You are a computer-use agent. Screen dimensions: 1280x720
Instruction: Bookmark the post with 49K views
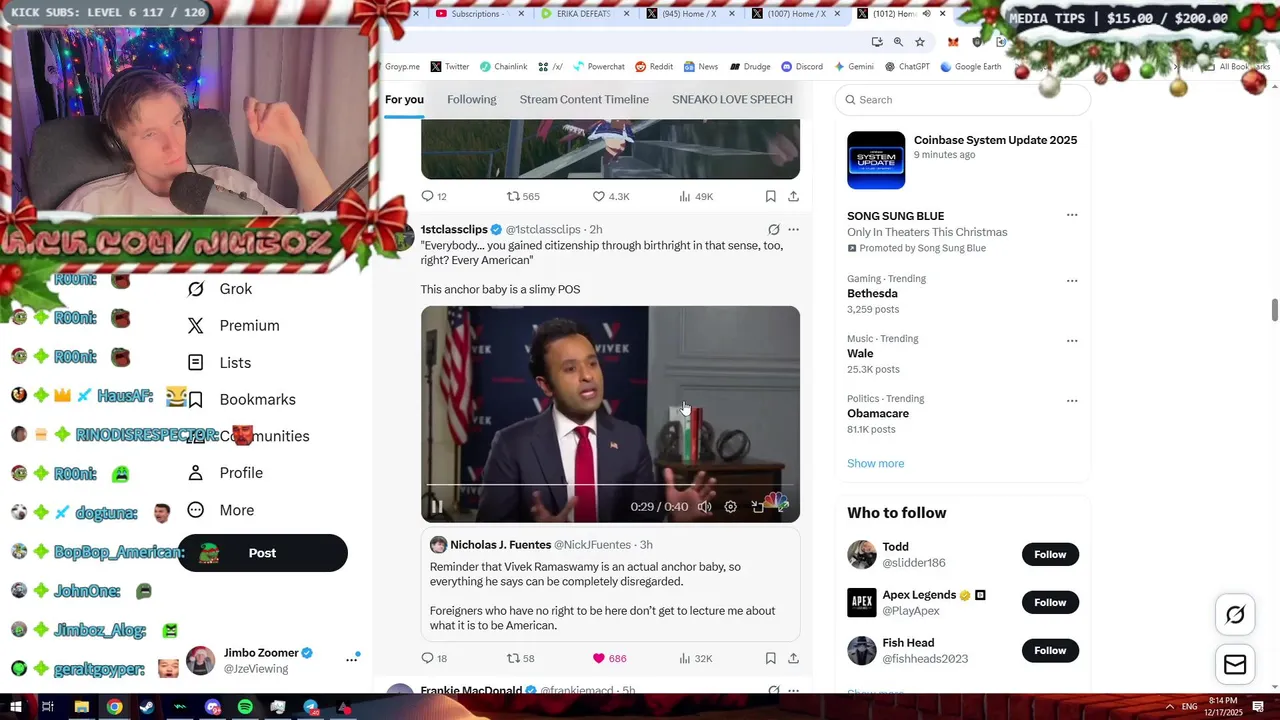(770, 197)
